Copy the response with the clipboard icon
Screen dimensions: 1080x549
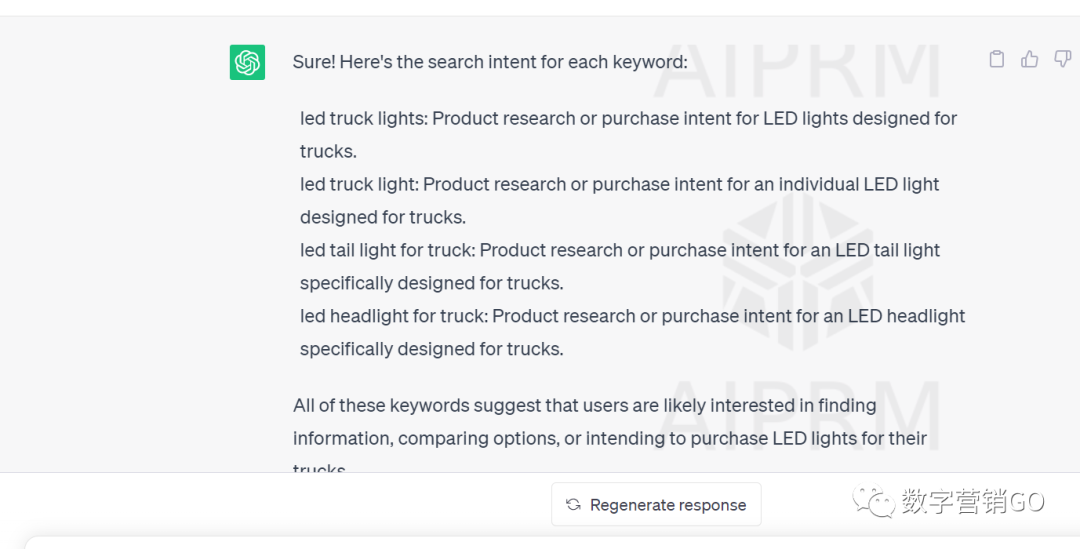coord(997,59)
